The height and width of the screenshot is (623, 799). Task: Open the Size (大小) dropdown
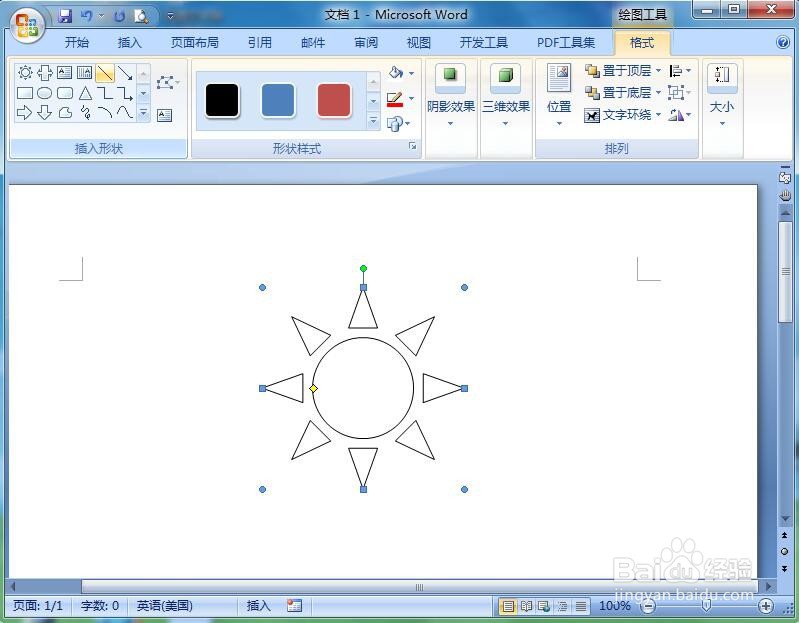pos(722,96)
